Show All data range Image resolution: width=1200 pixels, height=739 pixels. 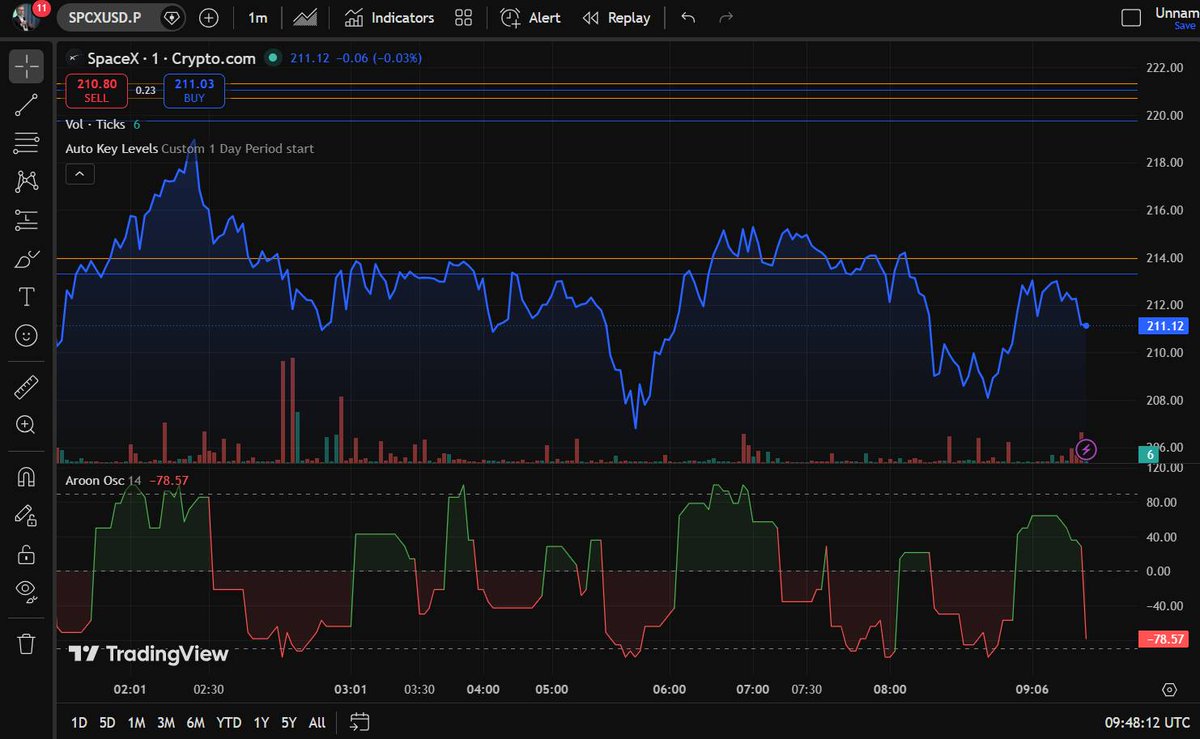click(x=317, y=722)
